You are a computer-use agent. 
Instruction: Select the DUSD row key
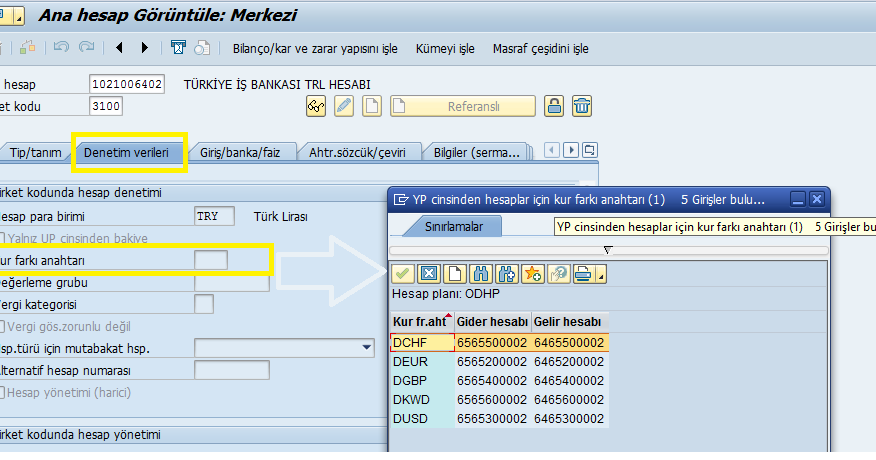[x=422, y=419]
